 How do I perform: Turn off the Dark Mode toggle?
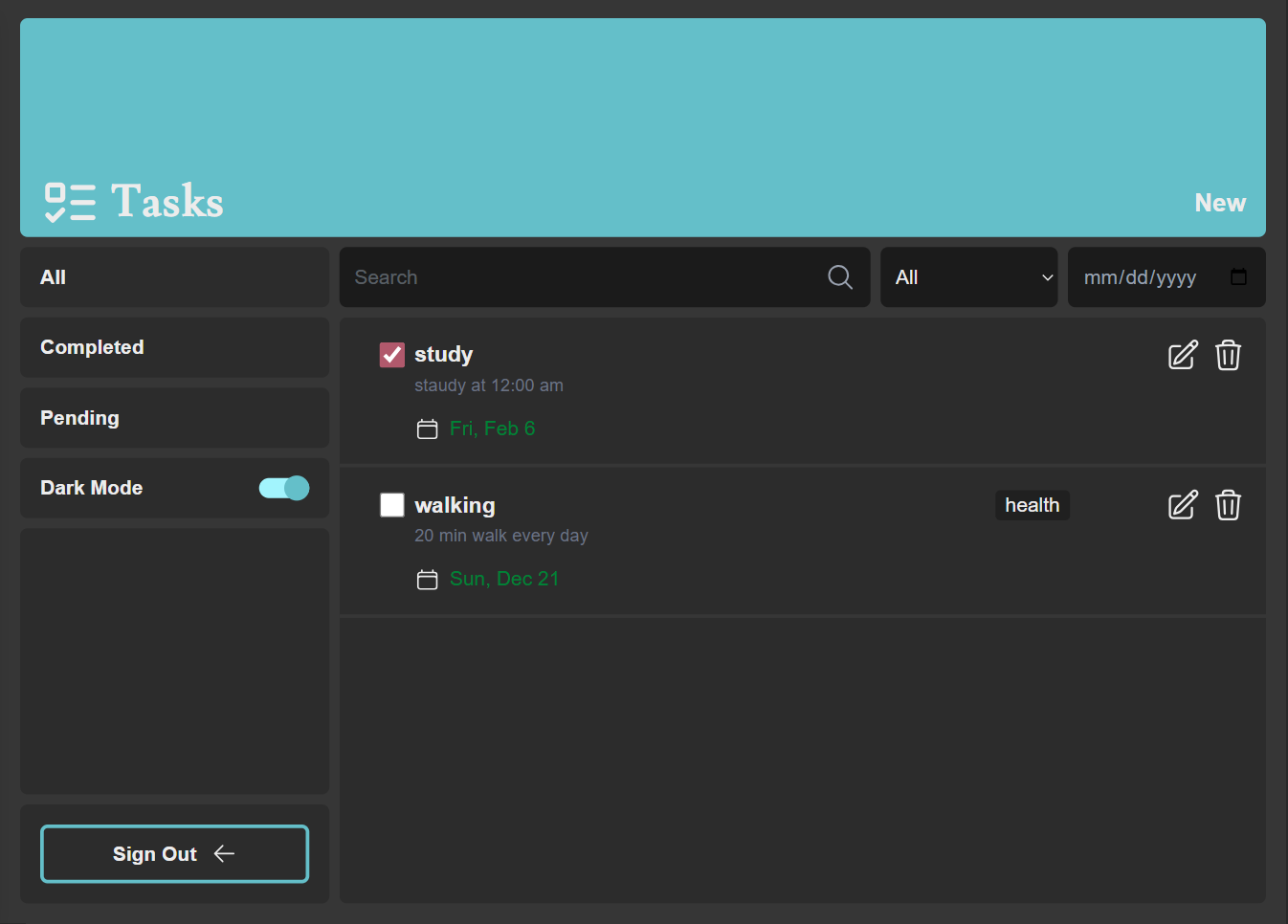[x=284, y=488]
